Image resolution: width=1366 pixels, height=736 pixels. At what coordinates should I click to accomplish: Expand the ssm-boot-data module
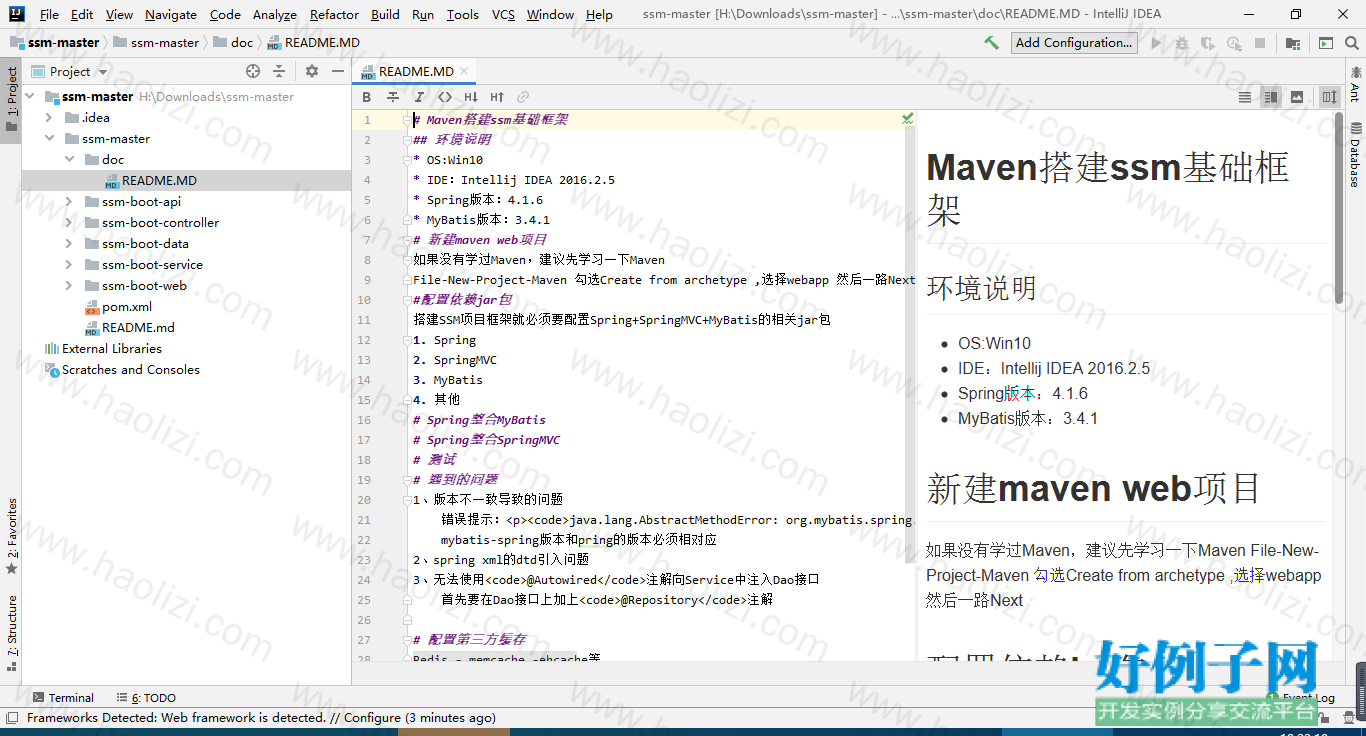tap(70, 244)
